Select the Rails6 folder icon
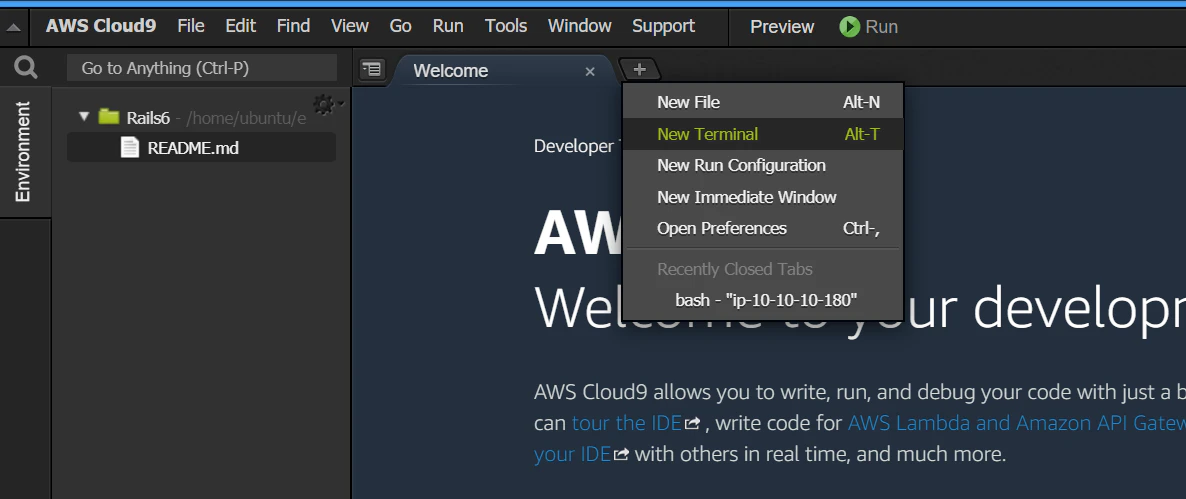Image resolution: width=1186 pixels, height=499 pixels. (x=110, y=116)
